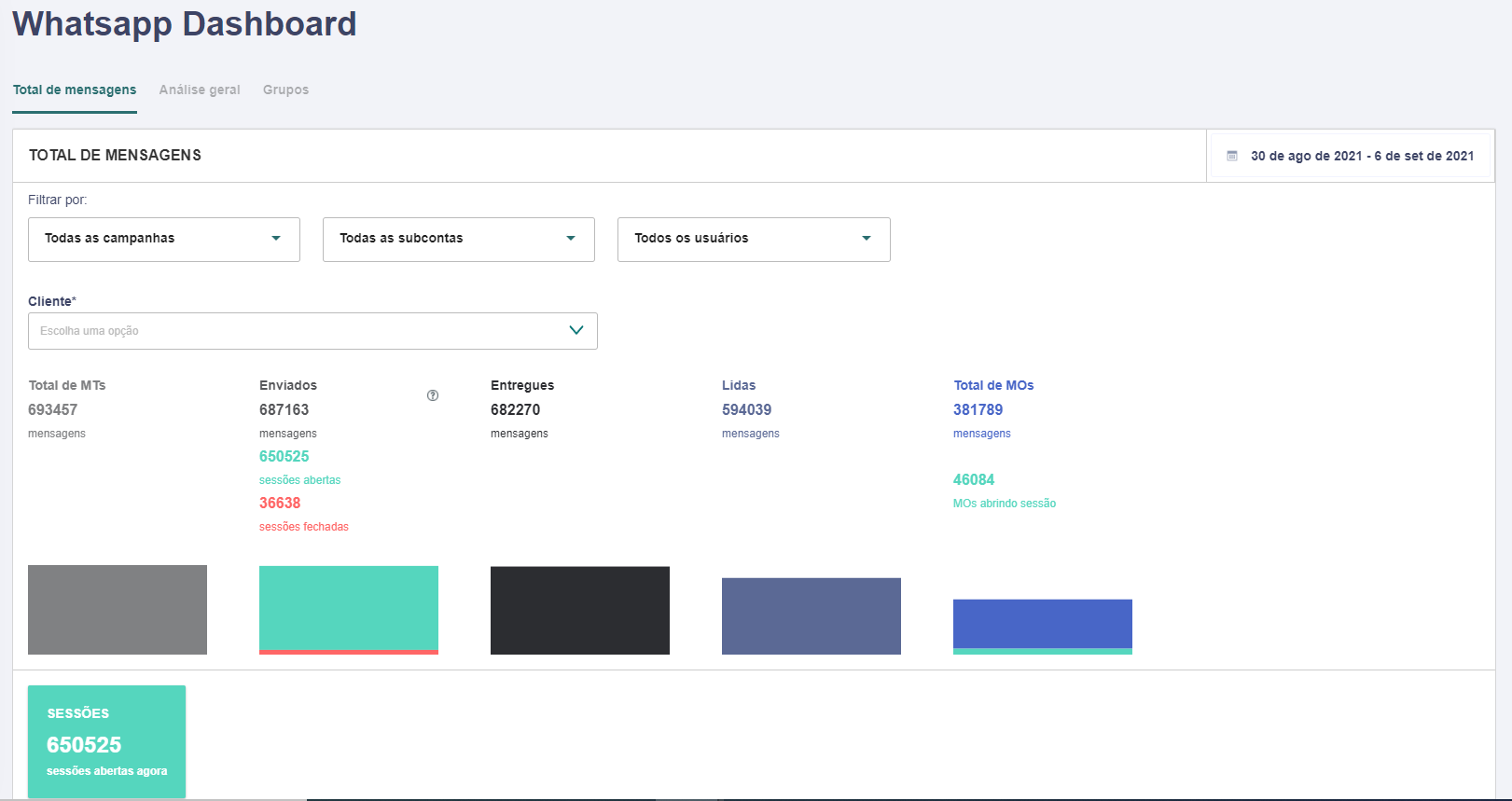1512x801 pixels.
Task: Click the slate-blue Lidas bar
Action: click(x=811, y=616)
